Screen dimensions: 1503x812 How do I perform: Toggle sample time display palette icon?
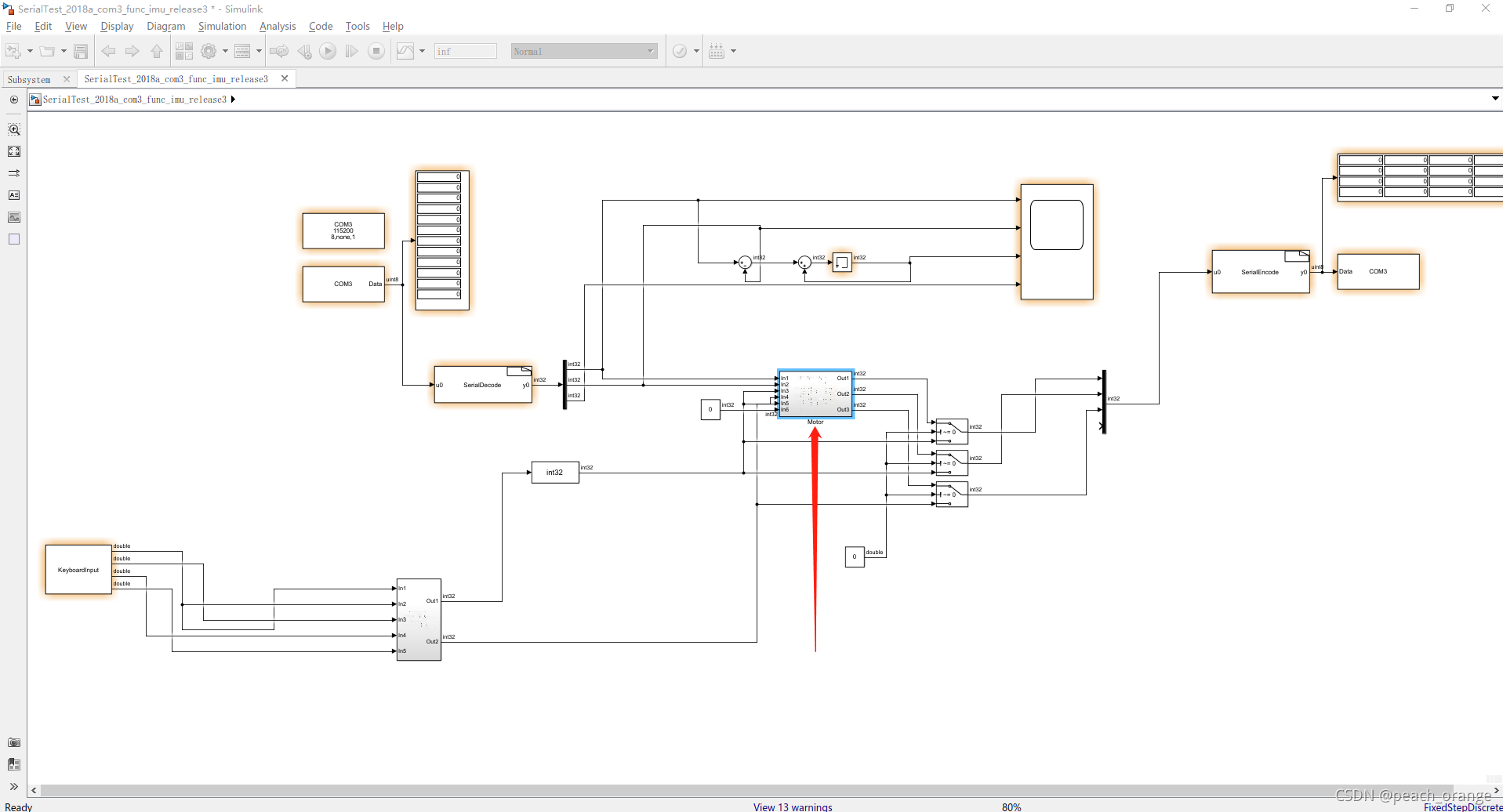[x=14, y=173]
